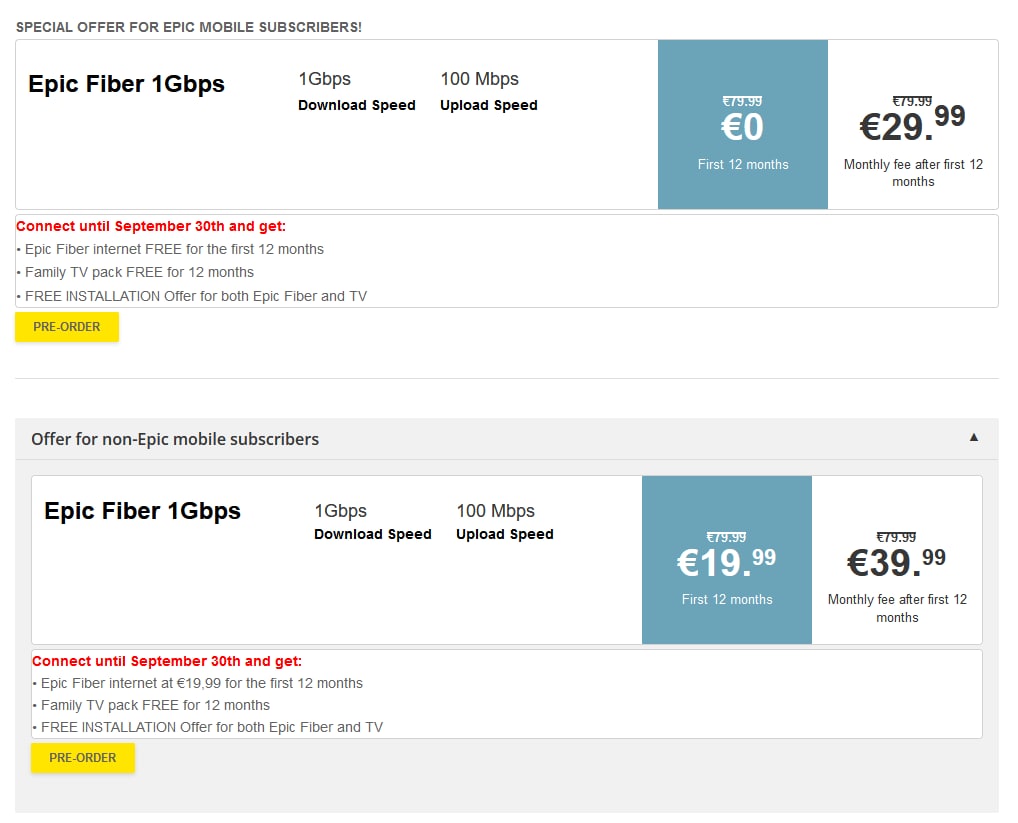This screenshot has width=1018, height=823.
Task: Click the 100 Mbps Upload Speed in the top offer
Action: (488, 91)
